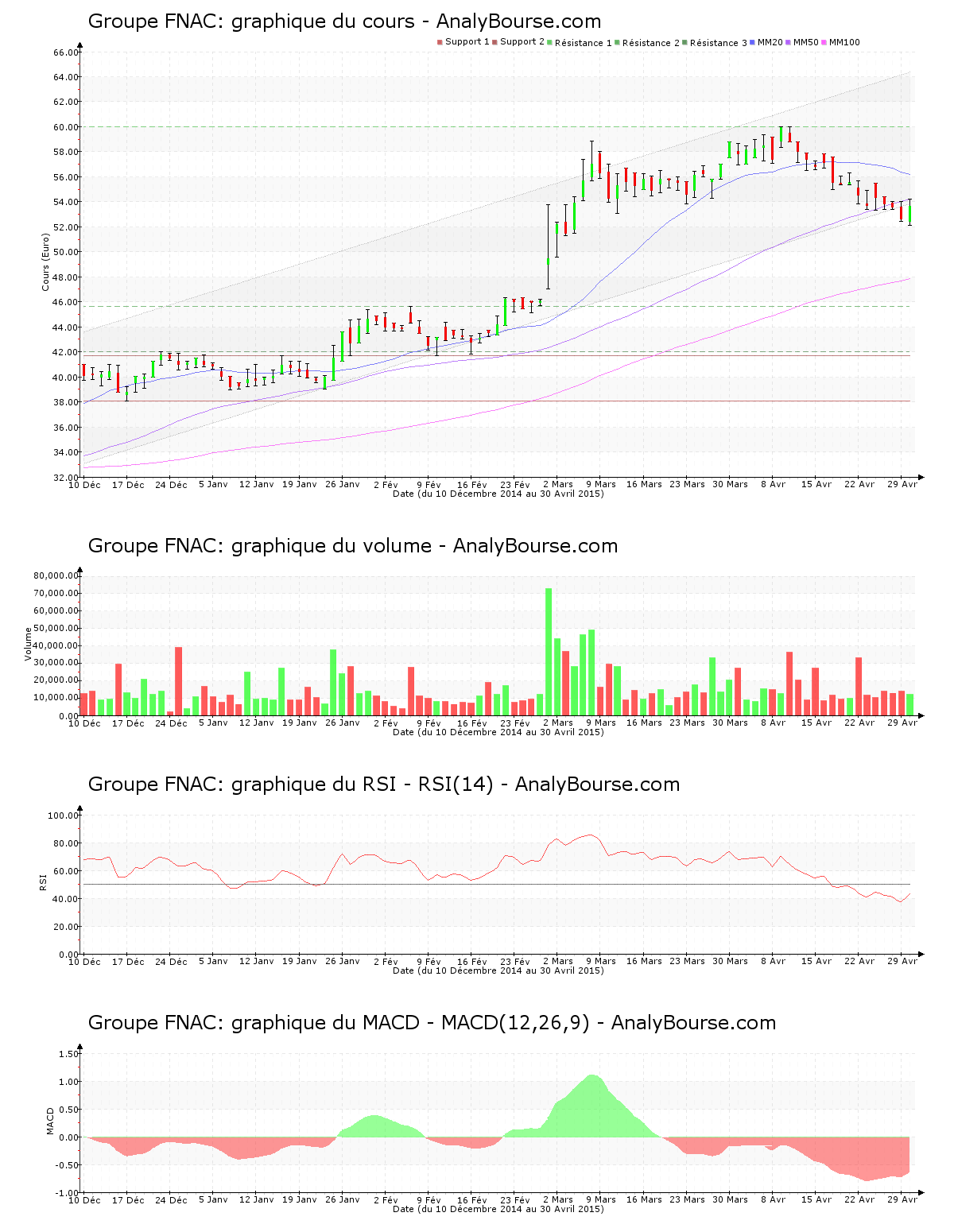Click the MM50 purple legend swatch
954x1232 pixels.
tap(789, 42)
